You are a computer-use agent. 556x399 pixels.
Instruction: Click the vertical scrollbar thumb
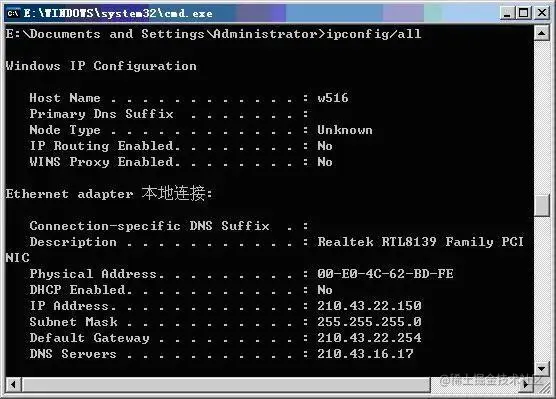[541, 205]
